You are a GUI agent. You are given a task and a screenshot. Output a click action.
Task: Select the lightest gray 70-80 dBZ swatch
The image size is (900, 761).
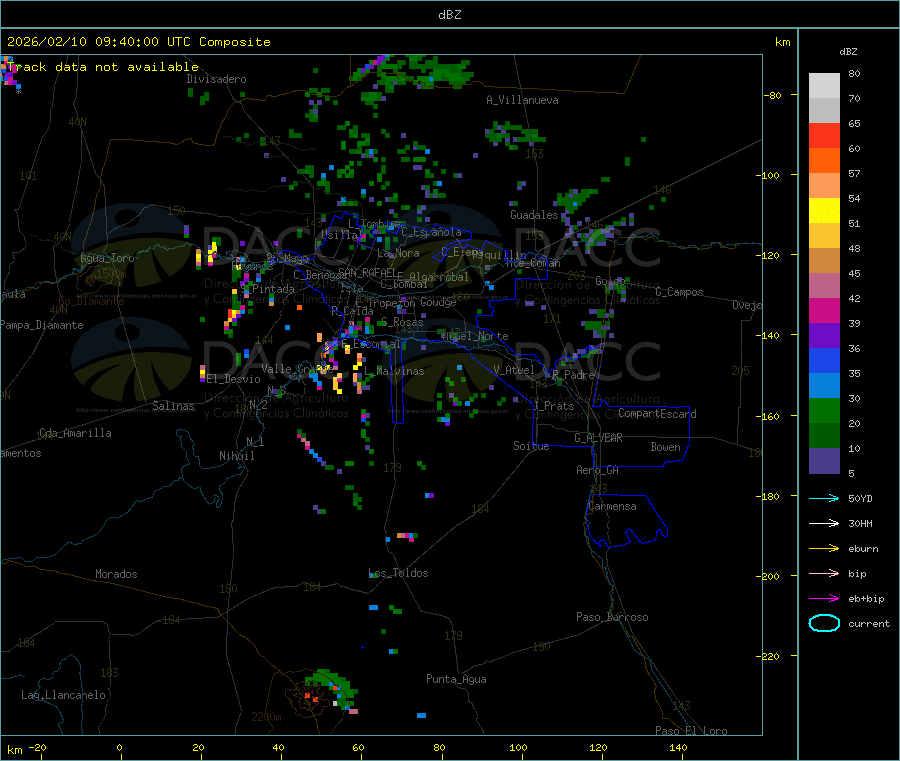[x=824, y=86]
